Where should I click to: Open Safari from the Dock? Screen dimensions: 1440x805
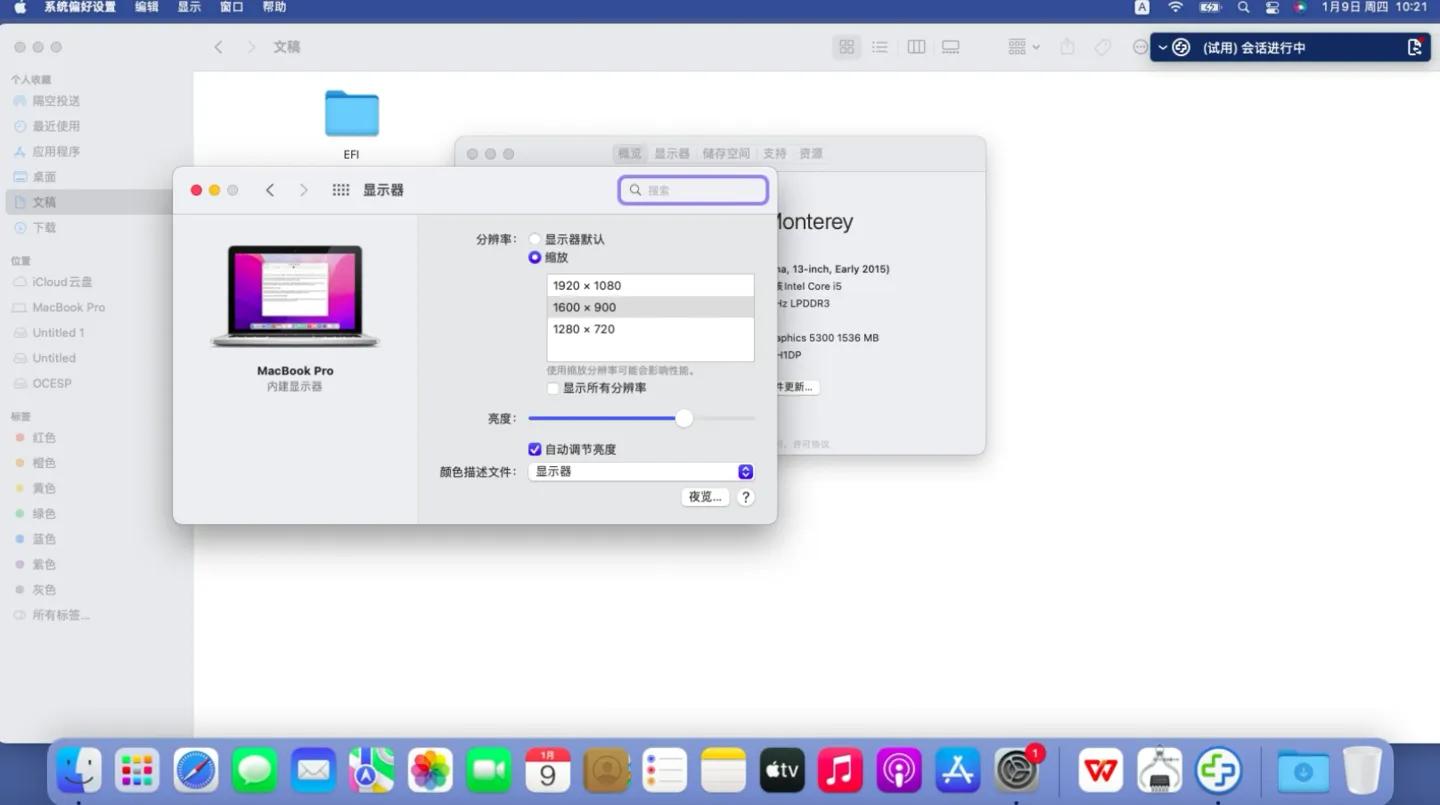[196, 771]
